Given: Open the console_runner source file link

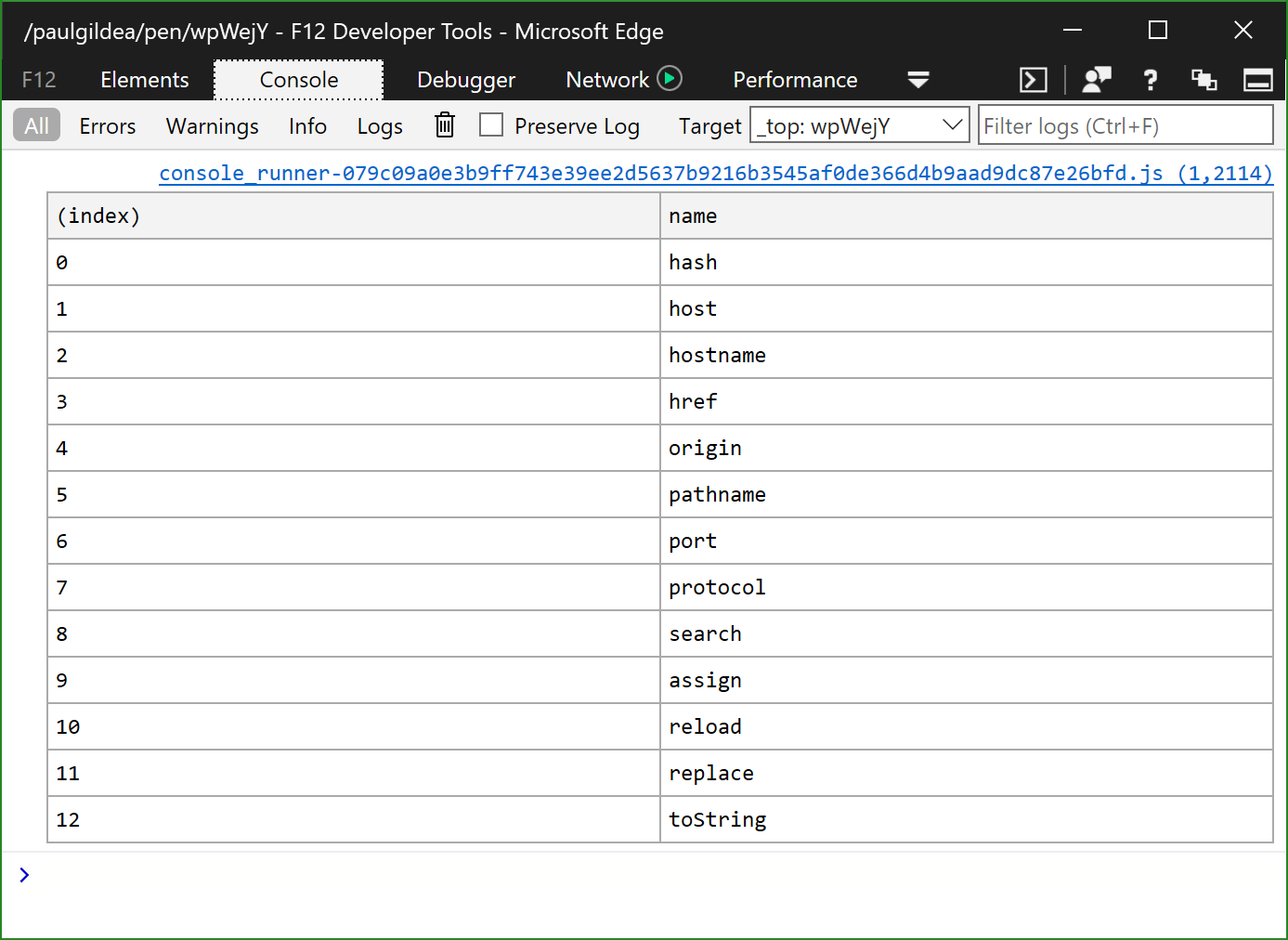Looking at the screenshot, I should coord(715,173).
